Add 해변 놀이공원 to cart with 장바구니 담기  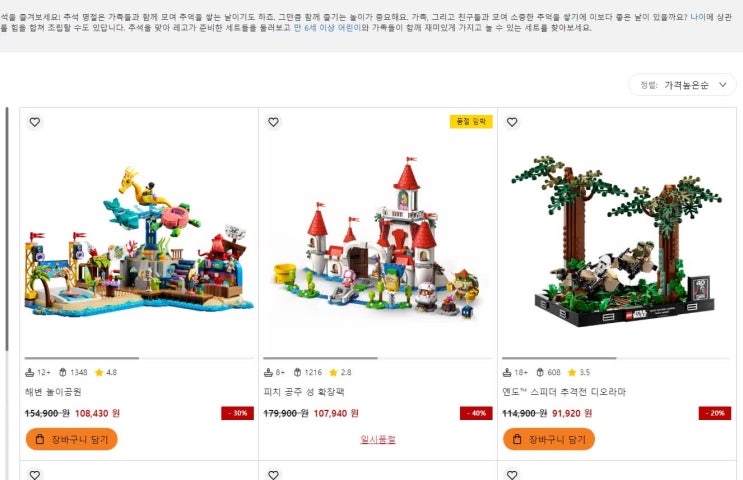72,439
